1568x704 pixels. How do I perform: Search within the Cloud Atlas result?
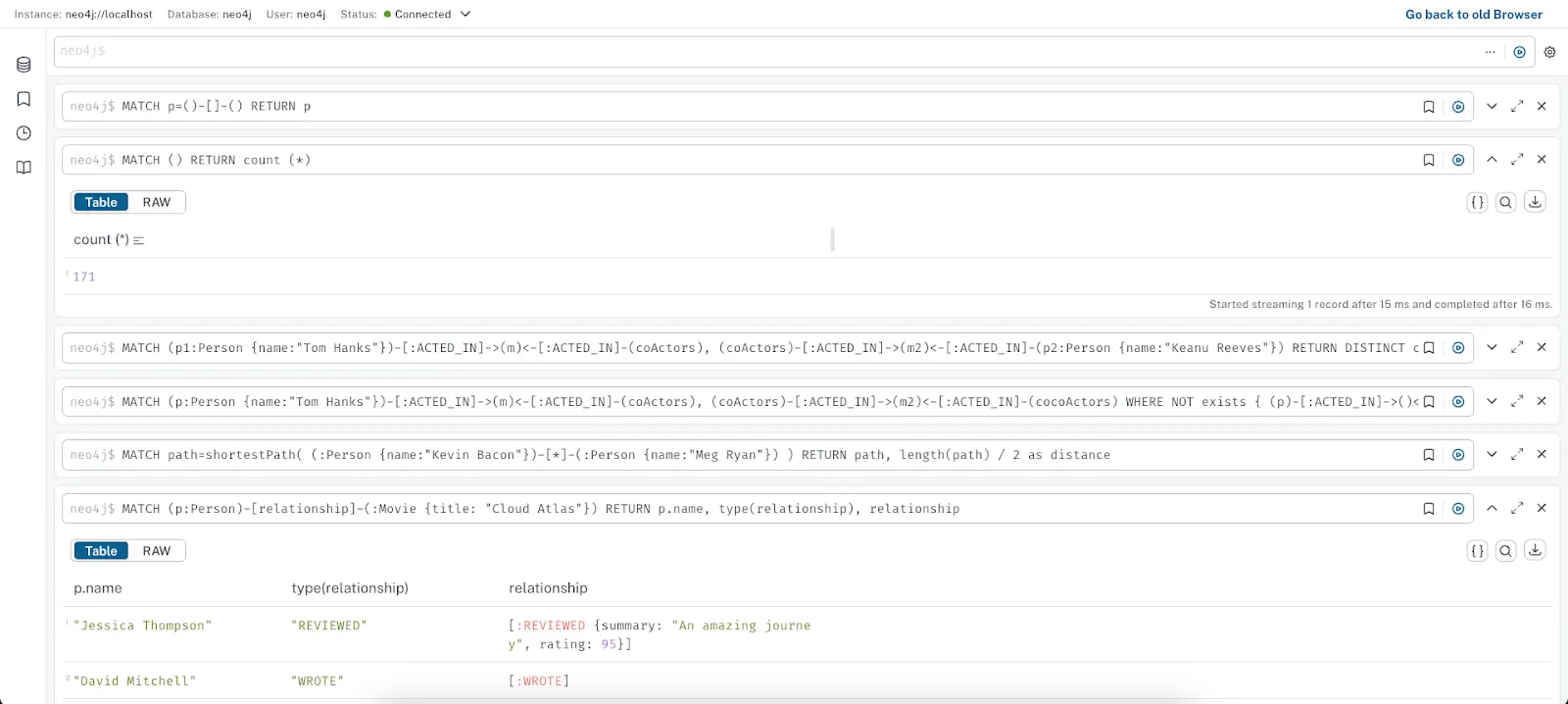[1506, 551]
